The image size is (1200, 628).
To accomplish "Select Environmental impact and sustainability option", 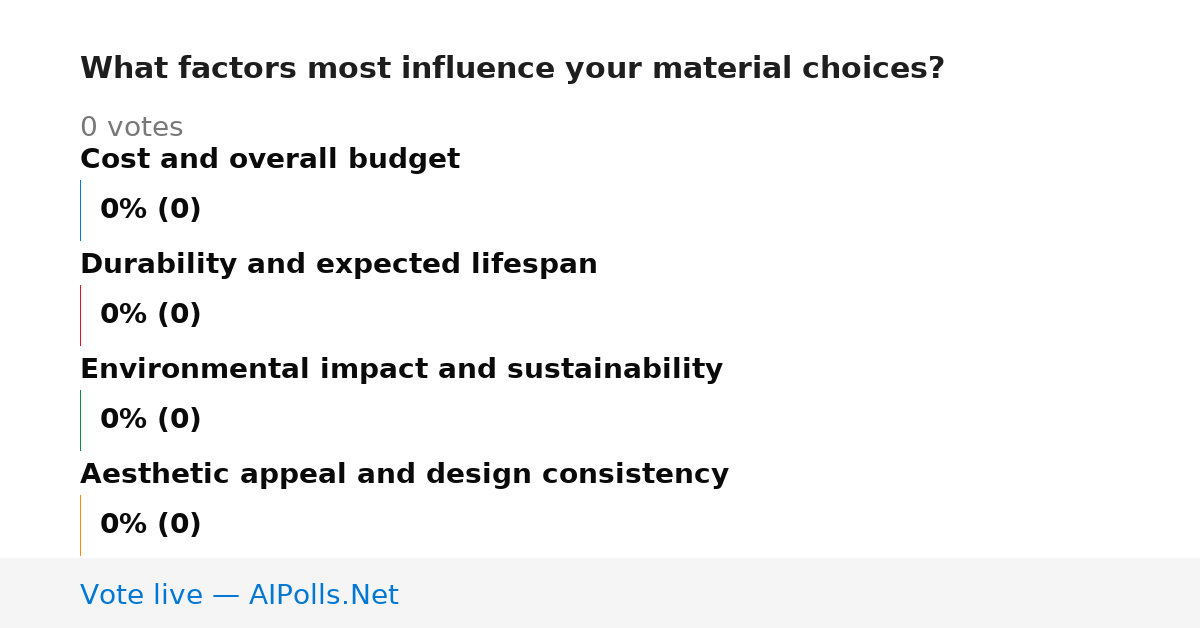I will coord(401,370).
